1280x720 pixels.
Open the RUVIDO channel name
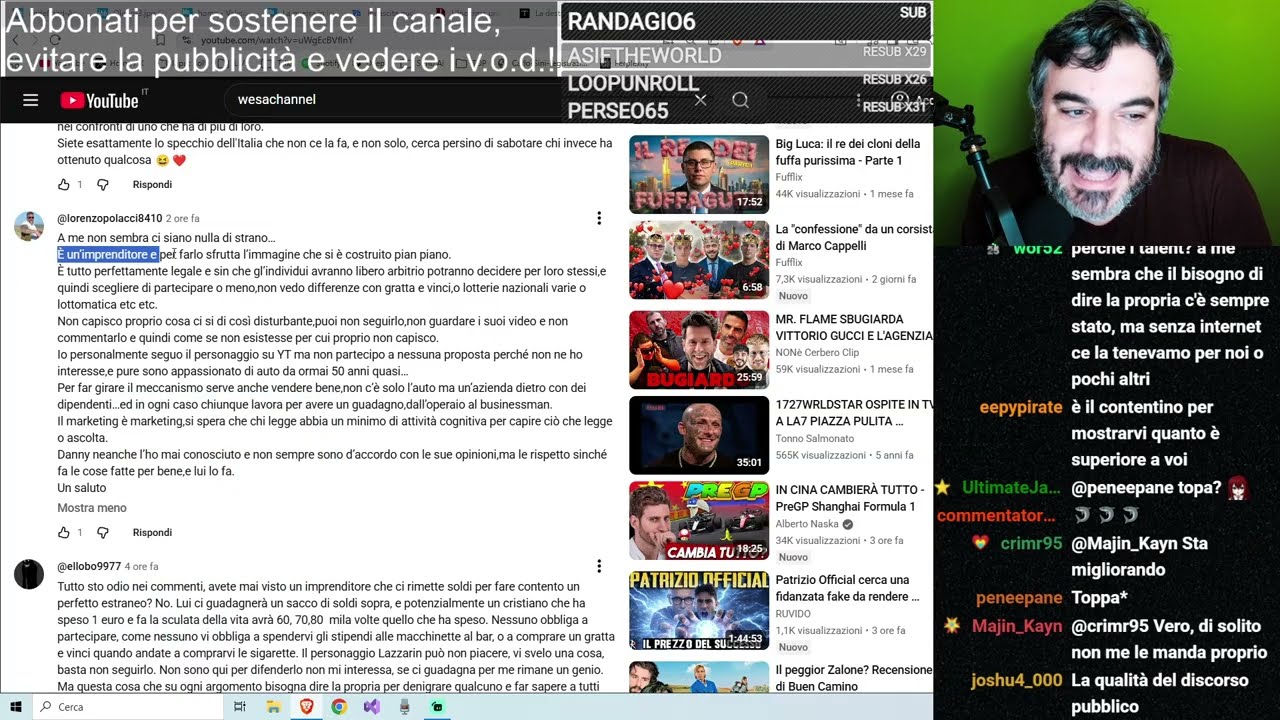(794, 614)
